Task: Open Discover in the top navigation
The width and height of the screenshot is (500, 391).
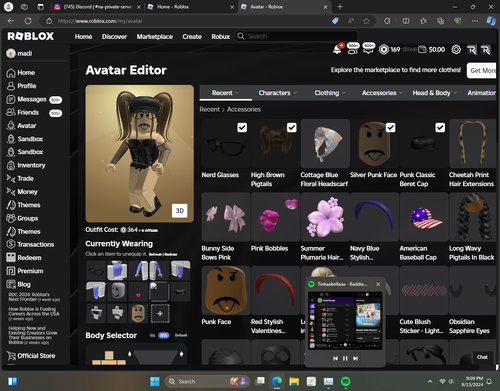Action: tap(114, 37)
